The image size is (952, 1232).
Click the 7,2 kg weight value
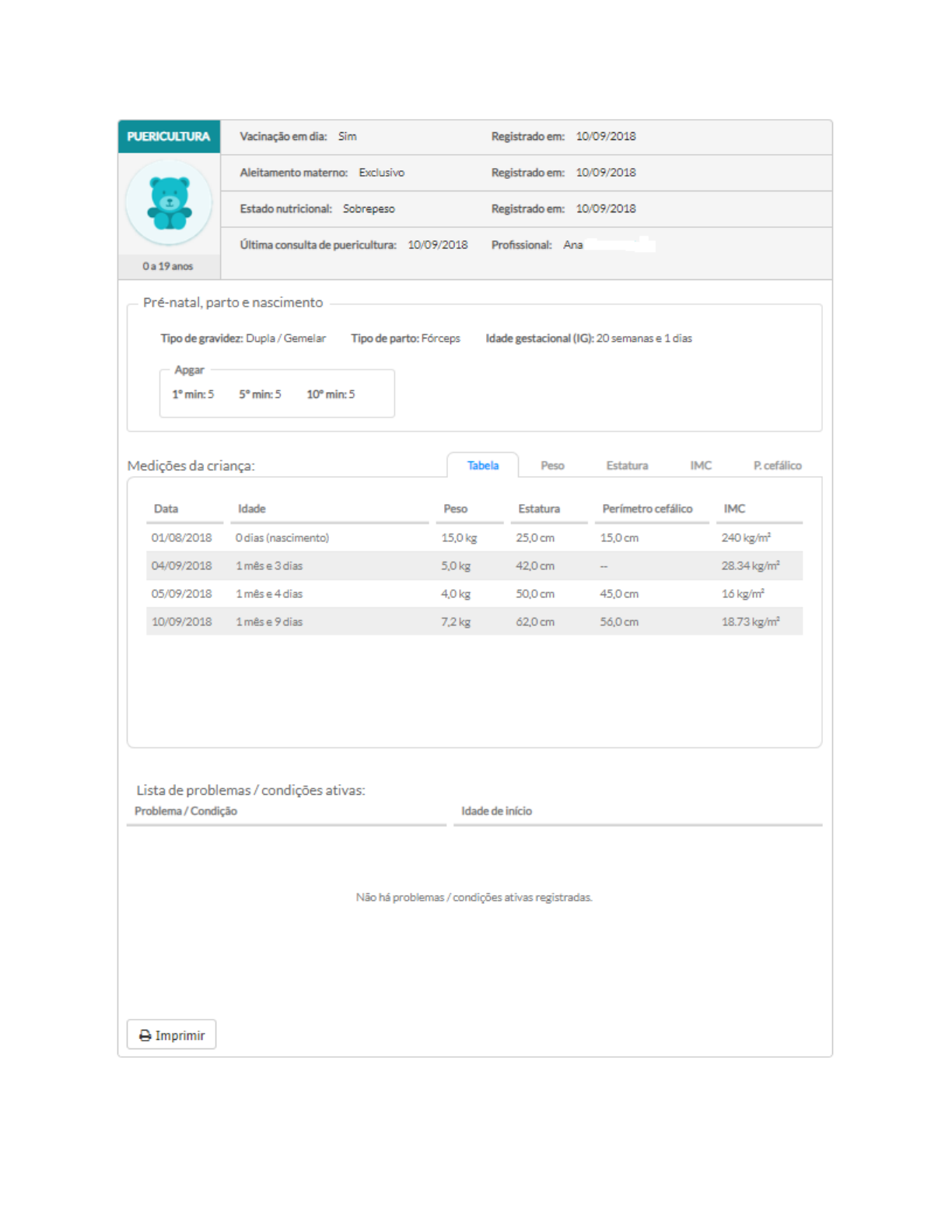(x=456, y=621)
